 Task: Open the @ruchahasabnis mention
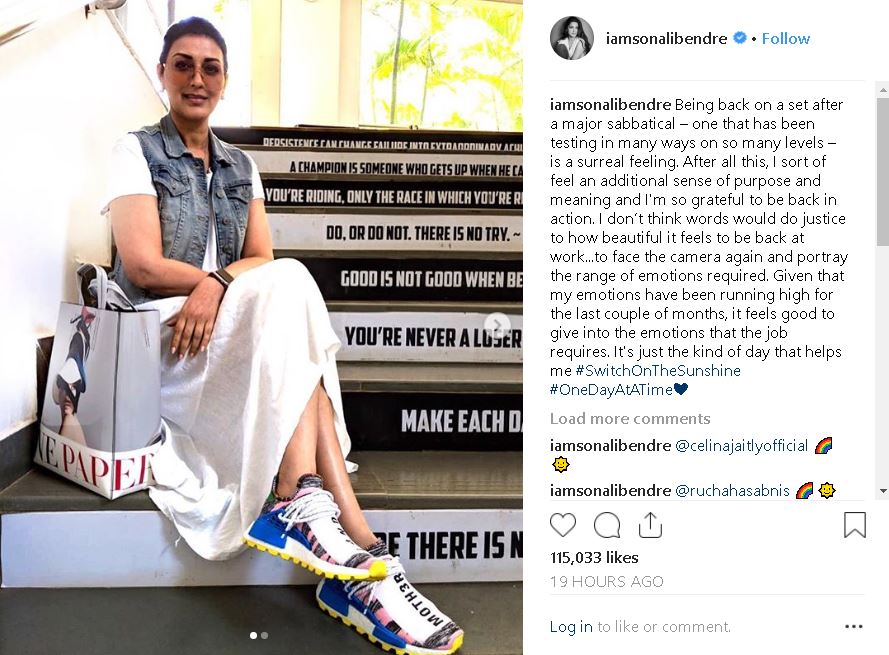point(733,491)
